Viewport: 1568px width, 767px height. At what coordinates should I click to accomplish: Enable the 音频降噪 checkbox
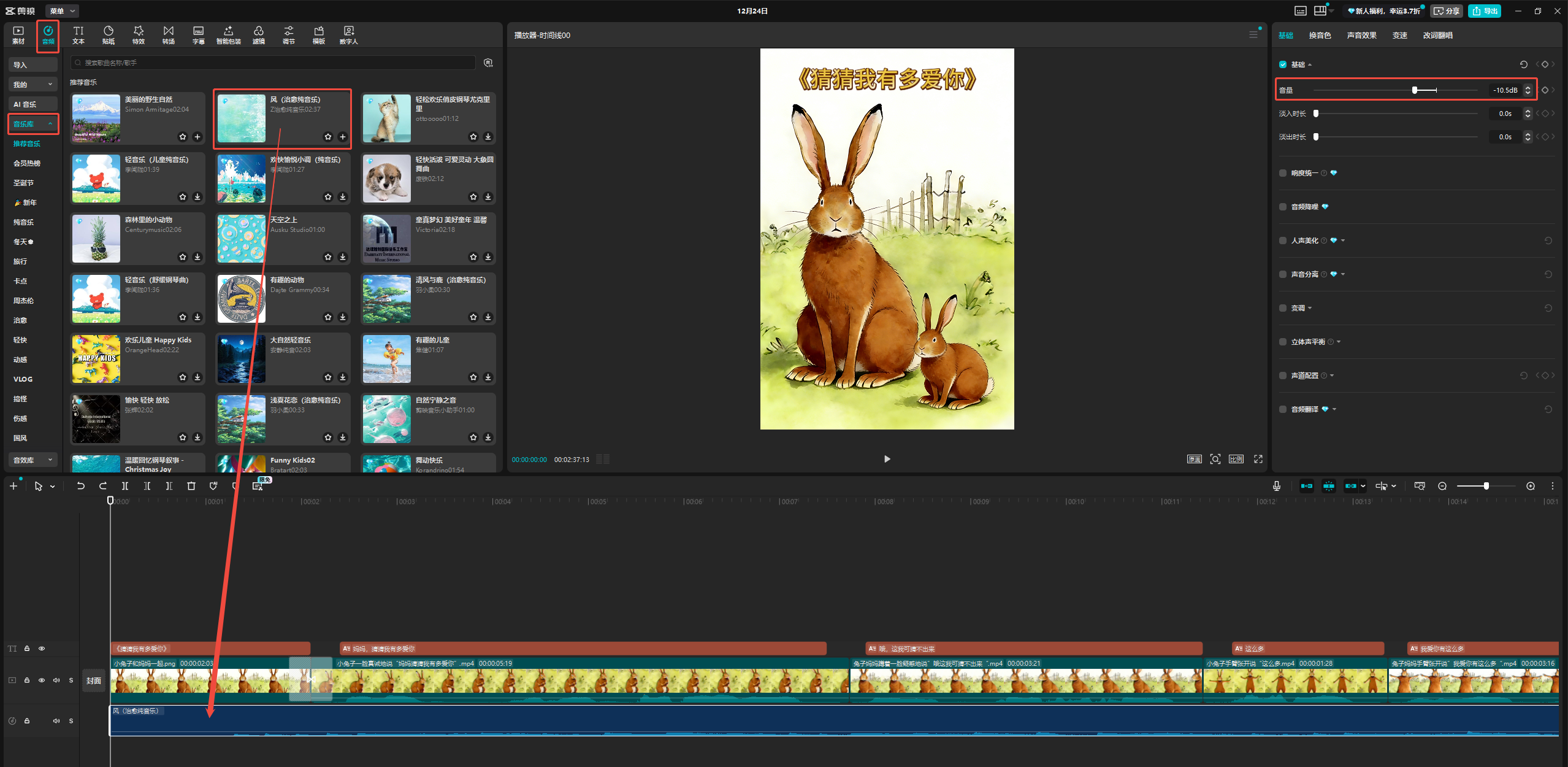point(1283,207)
